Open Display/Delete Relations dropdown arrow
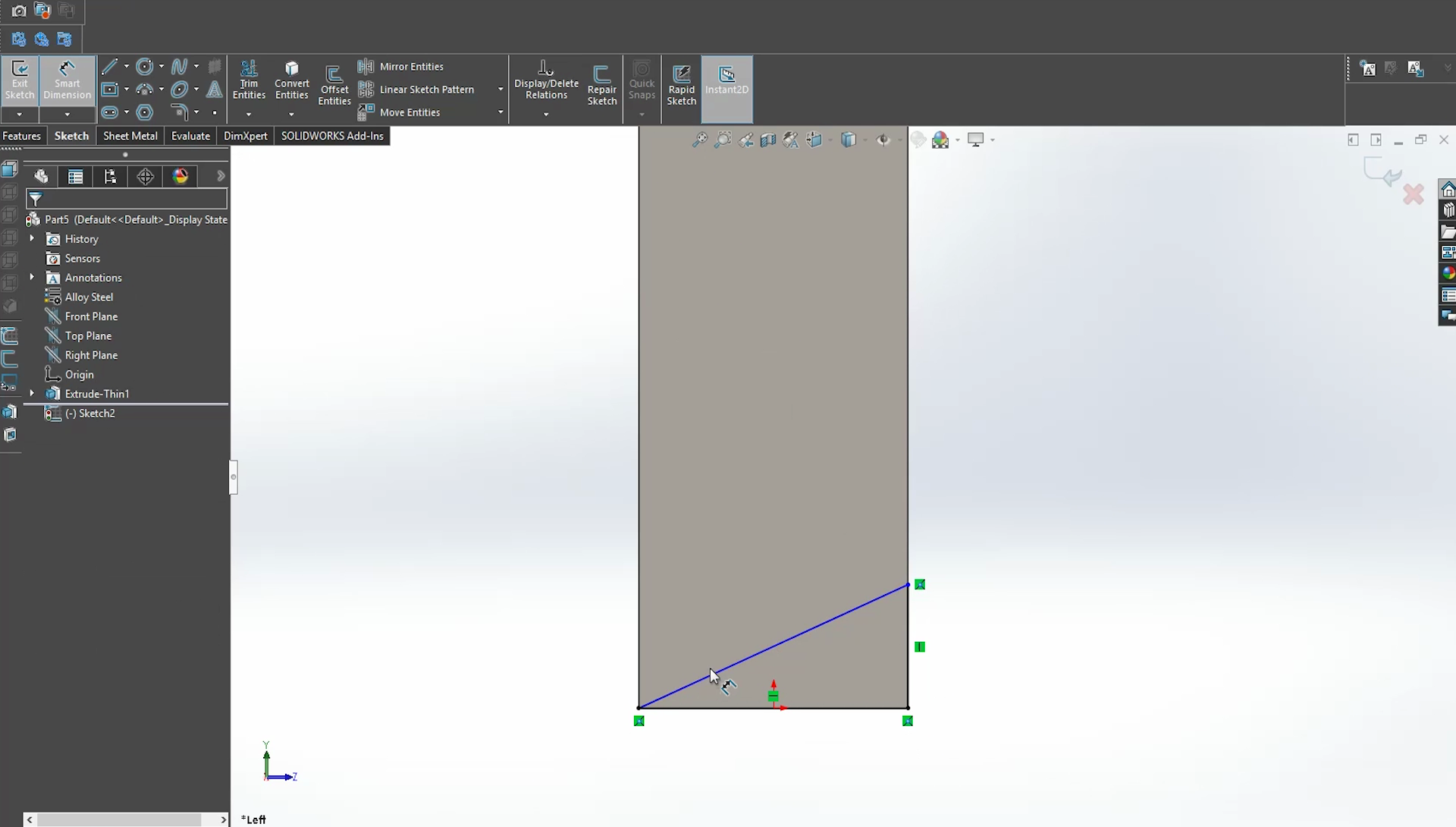 click(x=546, y=115)
